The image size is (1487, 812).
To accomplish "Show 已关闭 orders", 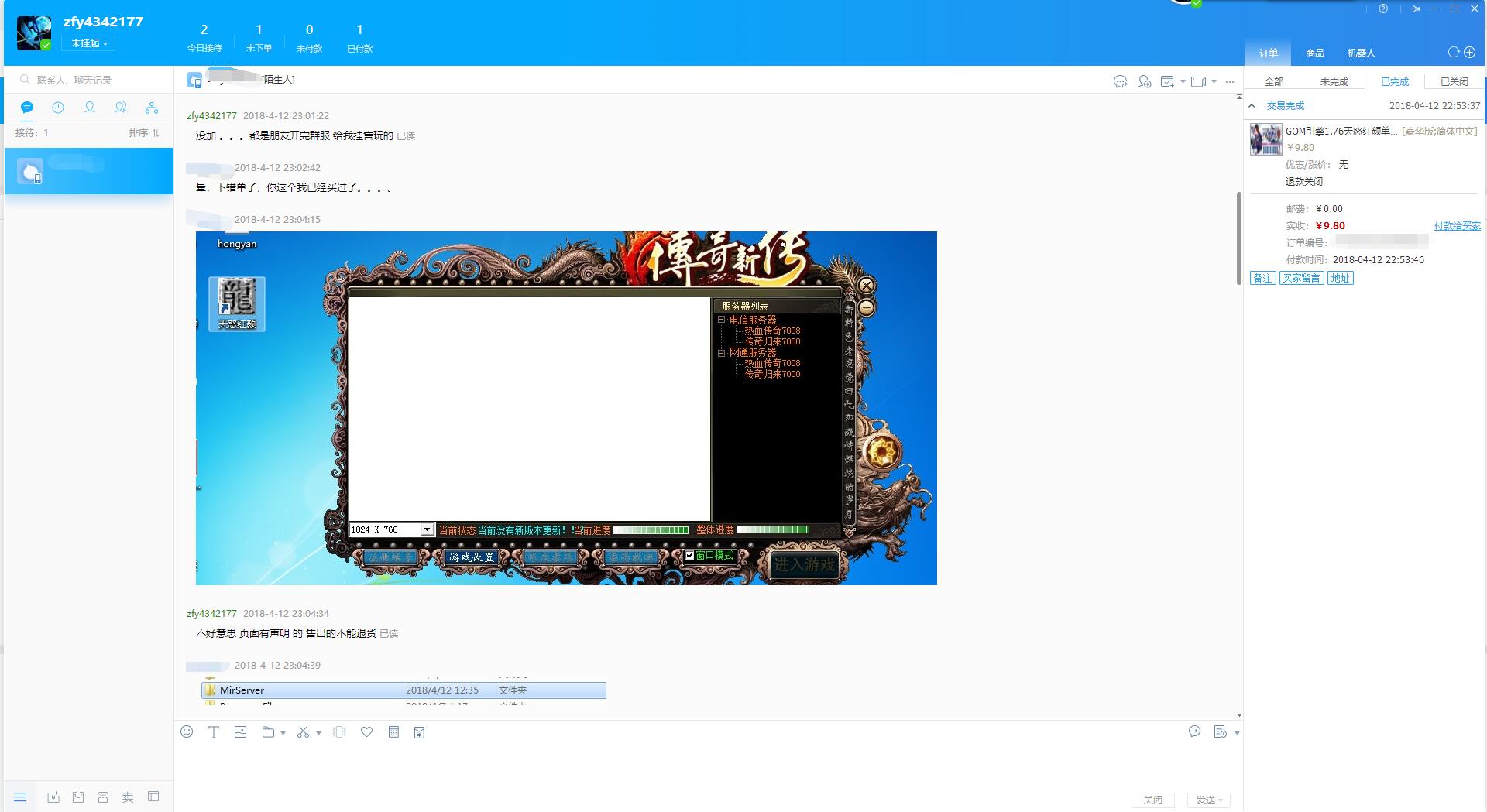I will coord(1454,81).
